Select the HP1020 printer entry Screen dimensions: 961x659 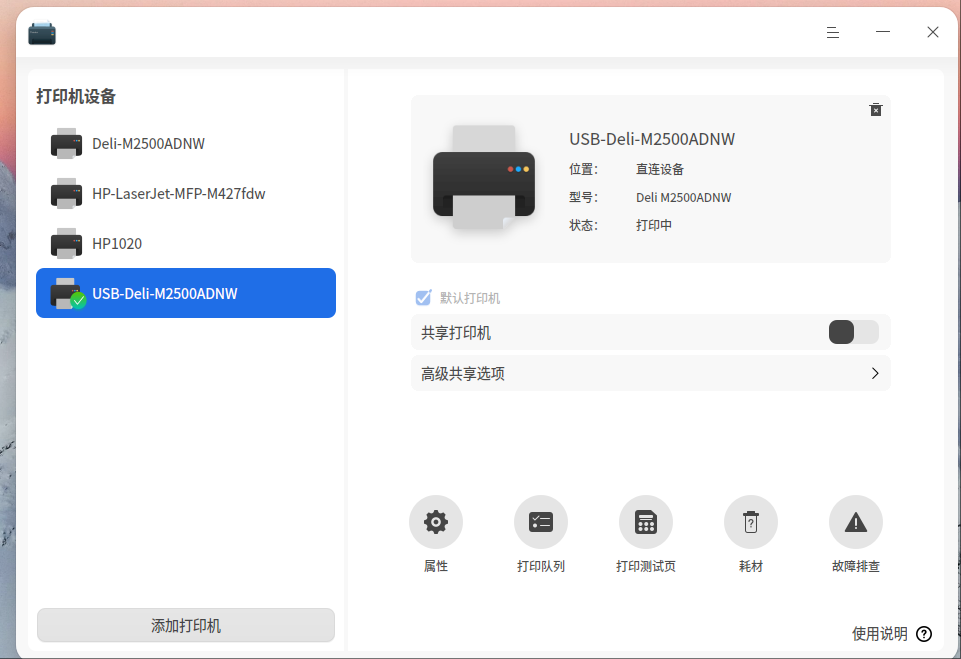pos(186,243)
